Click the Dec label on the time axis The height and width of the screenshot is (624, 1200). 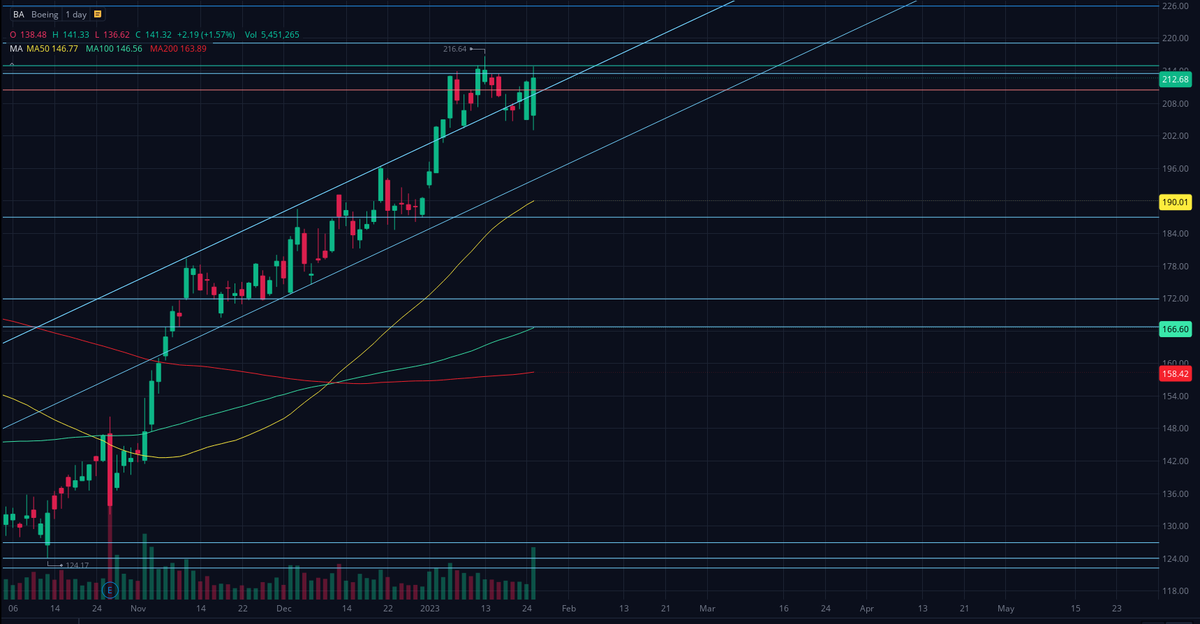[x=284, y=607]
